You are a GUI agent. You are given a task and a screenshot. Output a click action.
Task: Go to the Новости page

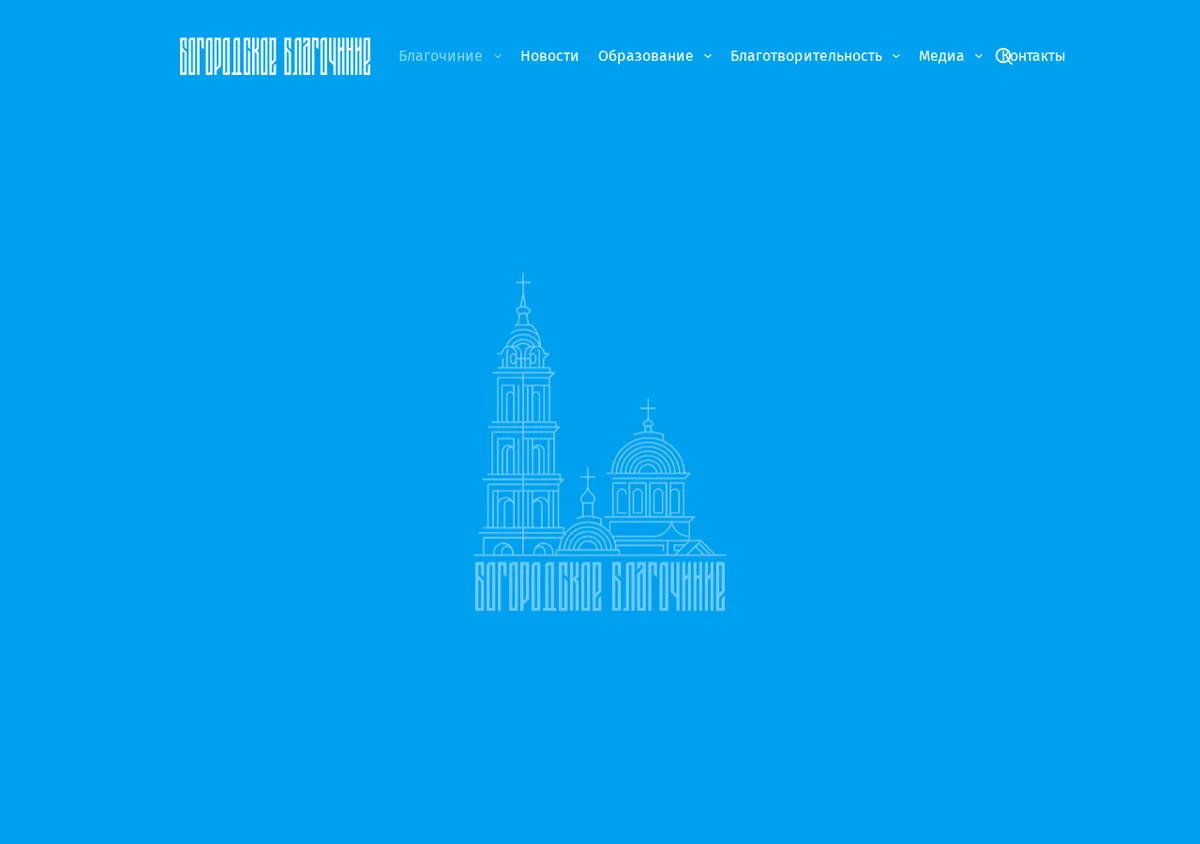tap(549, 56)
